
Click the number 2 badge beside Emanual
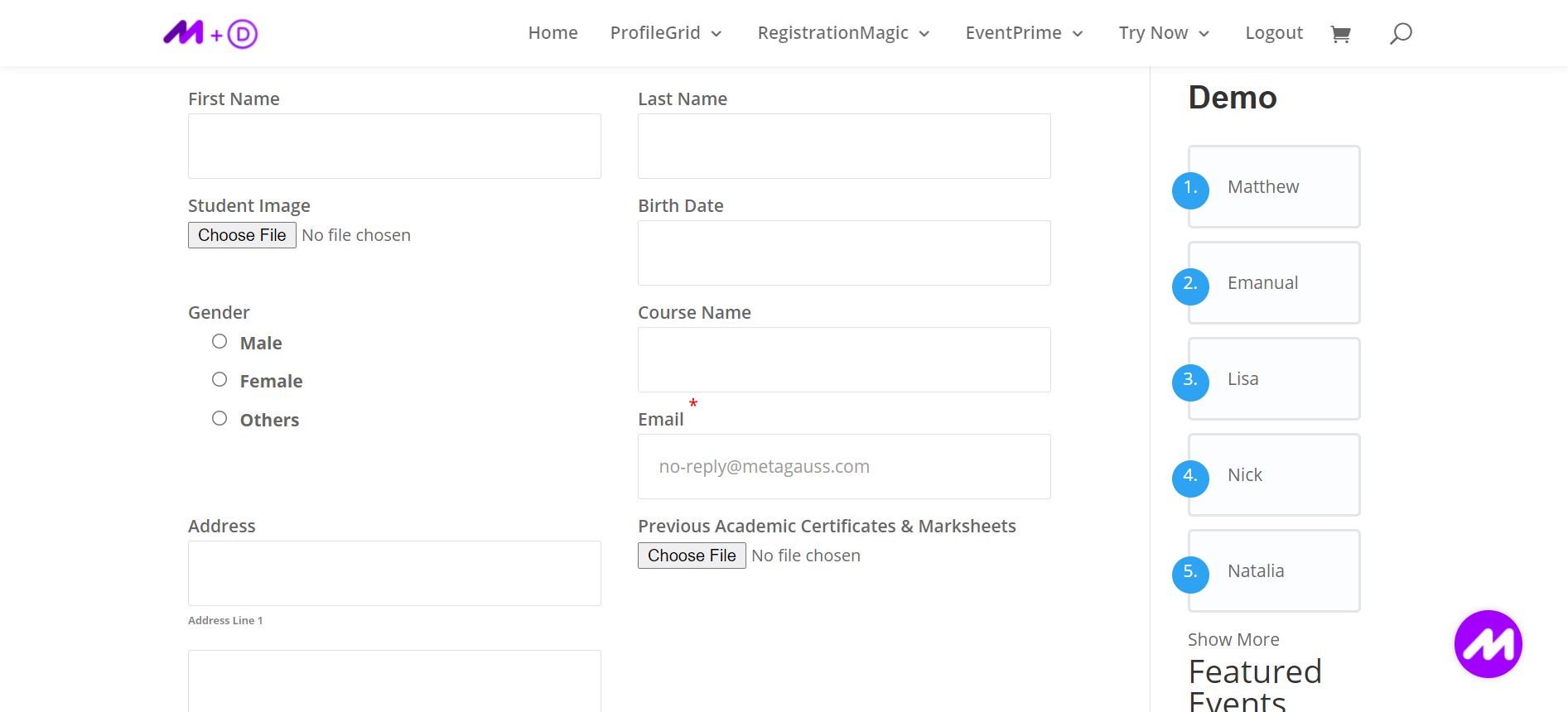point(1190,286)
